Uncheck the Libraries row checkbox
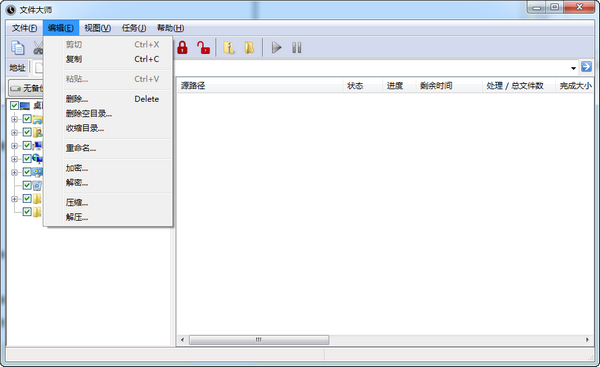This screenshot has width=600, height=367. click(x=27, y=119)
